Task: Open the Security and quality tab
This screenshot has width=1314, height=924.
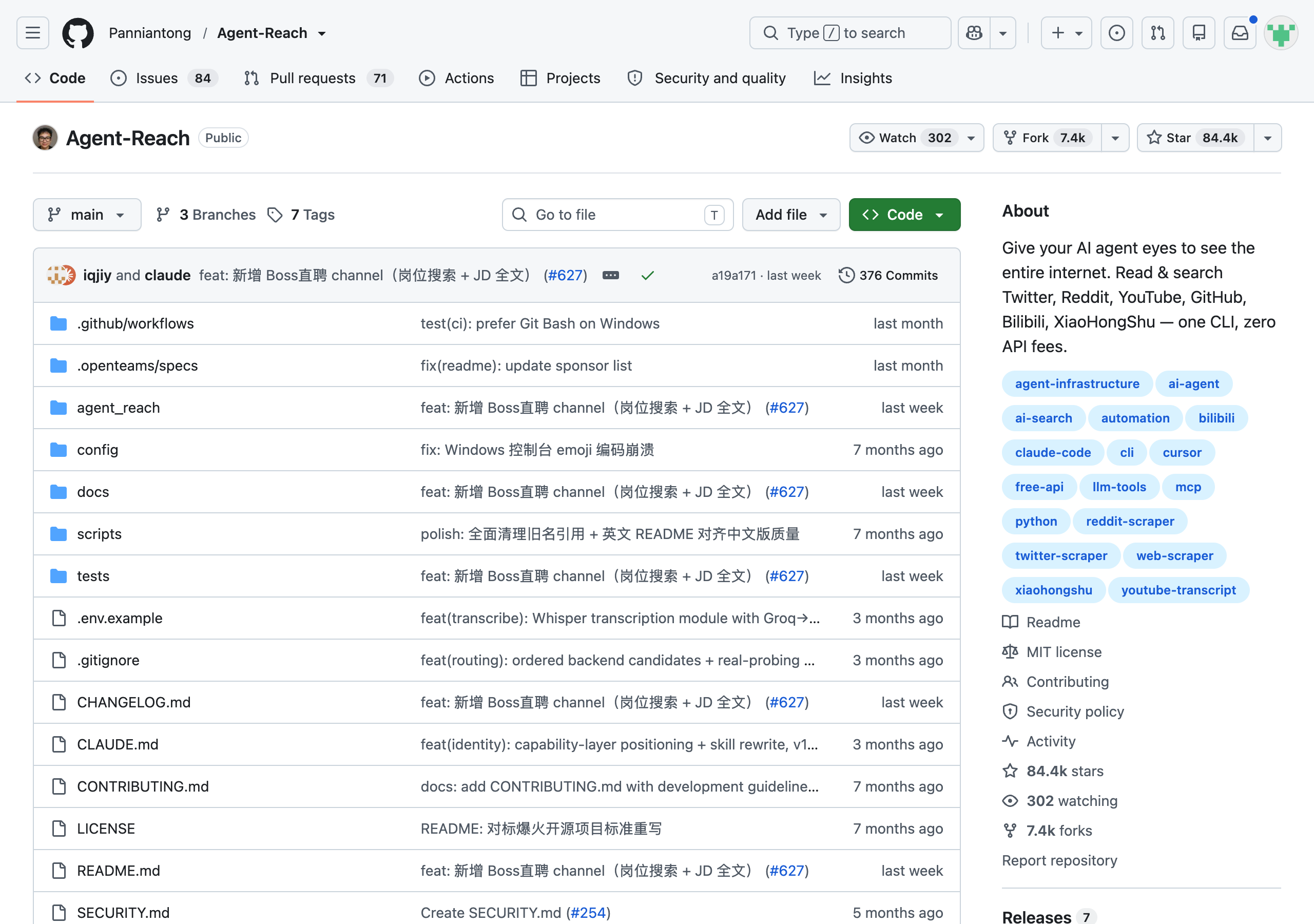Action: (x=707, y=78)
